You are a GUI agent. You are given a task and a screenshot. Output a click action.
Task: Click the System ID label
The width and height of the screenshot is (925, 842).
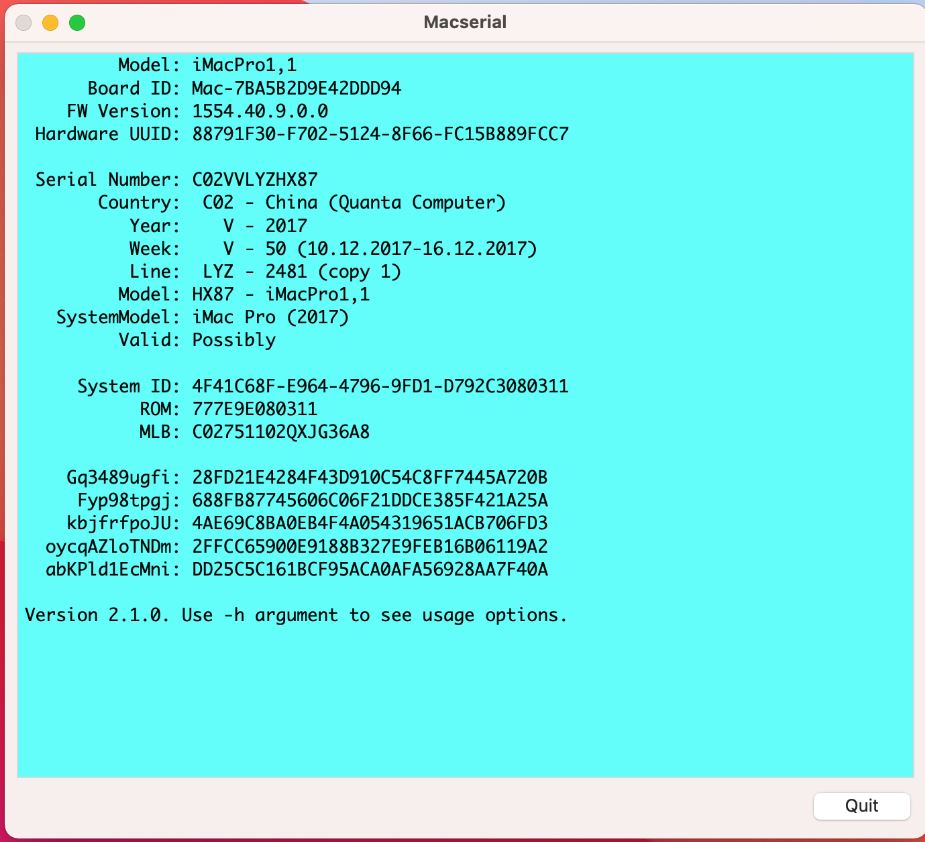128,386
